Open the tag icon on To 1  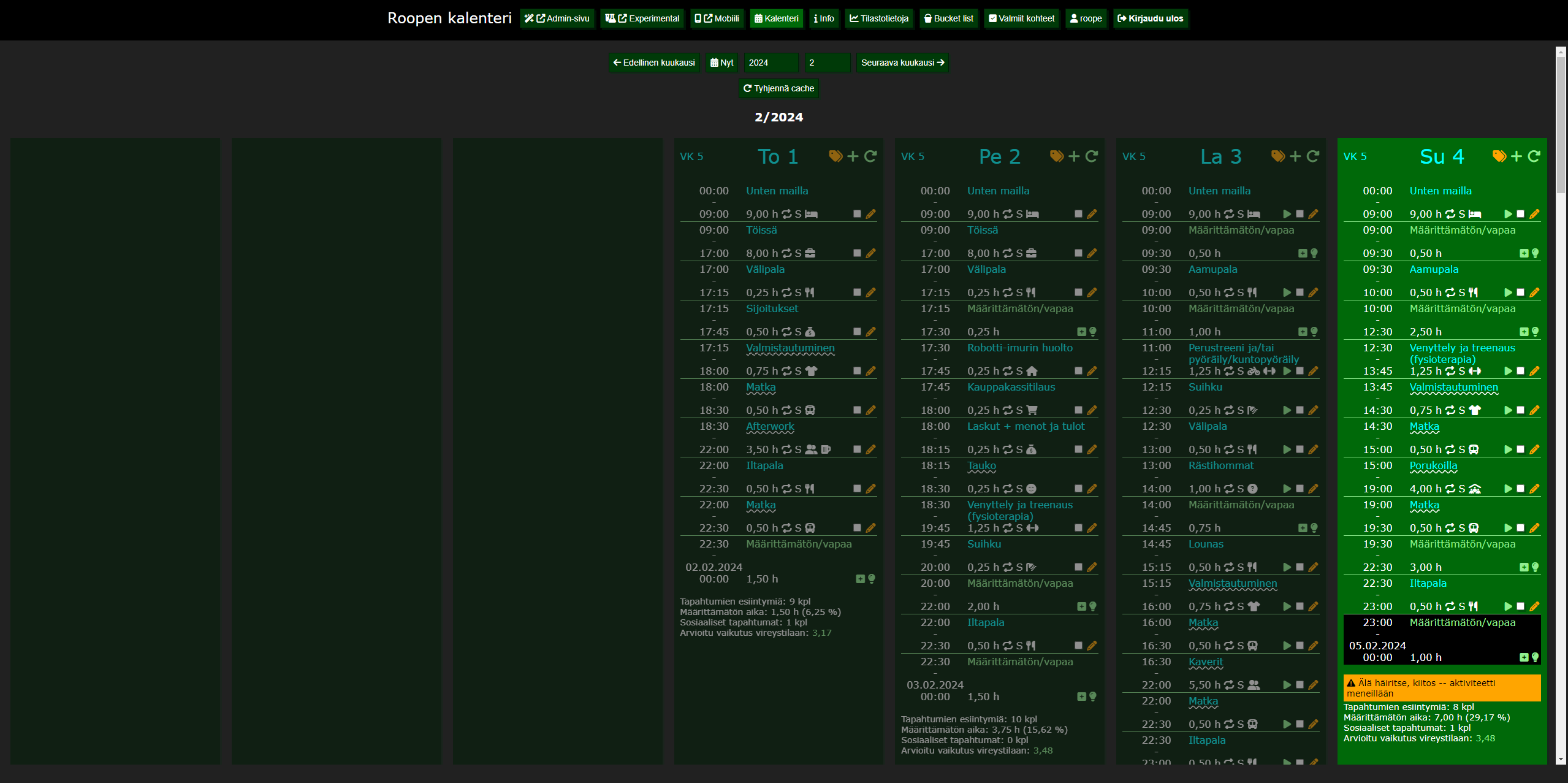pyautogui.click(x=835, y=156)
